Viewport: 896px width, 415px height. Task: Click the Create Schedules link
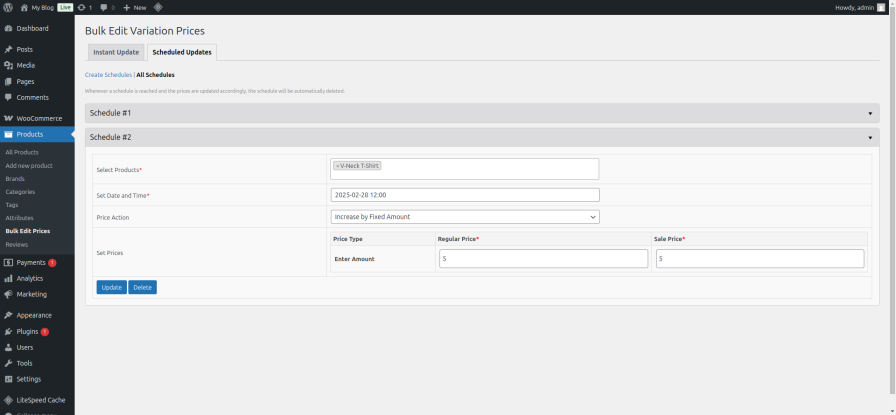pos(108,75)
